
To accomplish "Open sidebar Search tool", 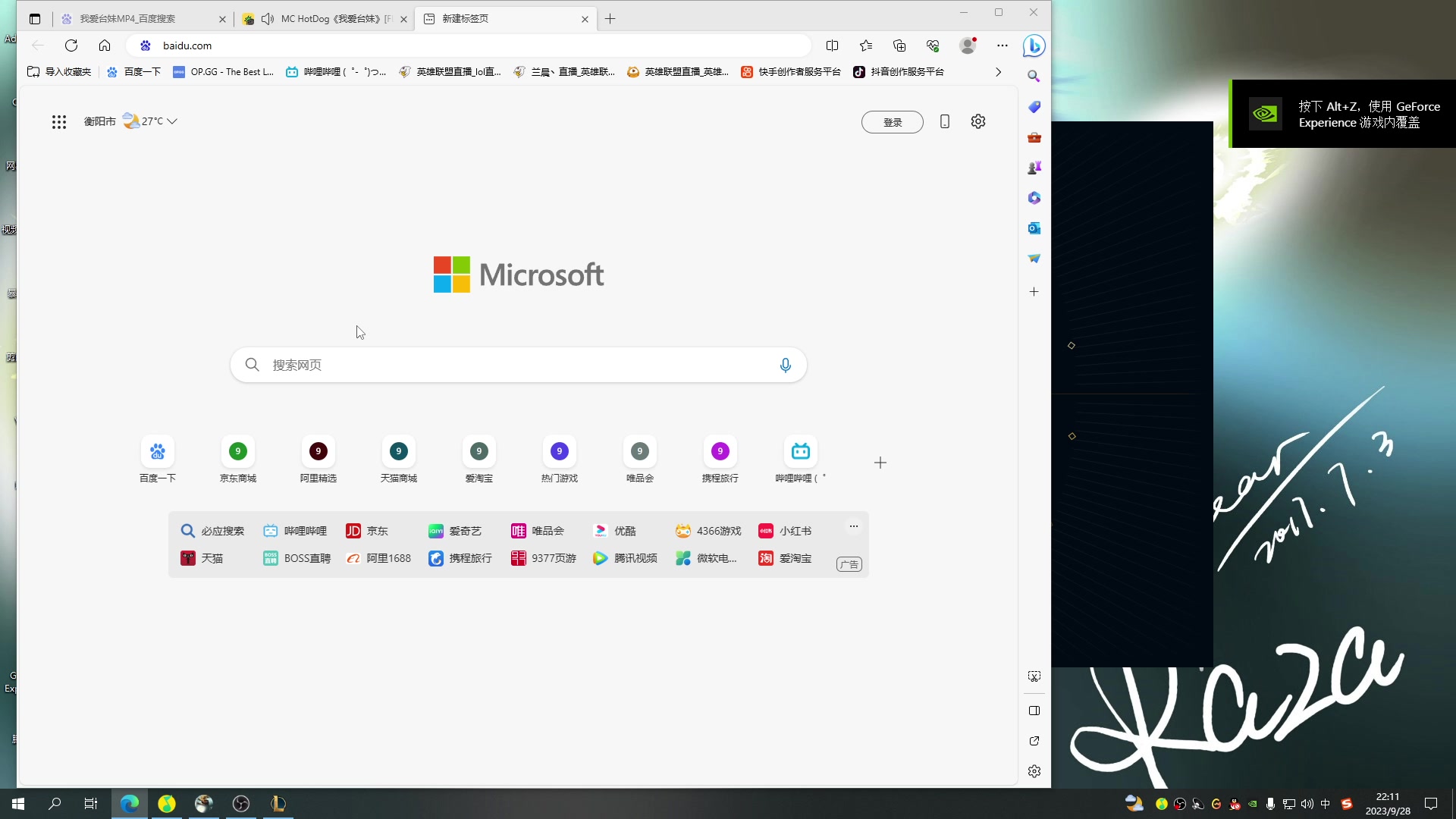I will point(1034,77).
